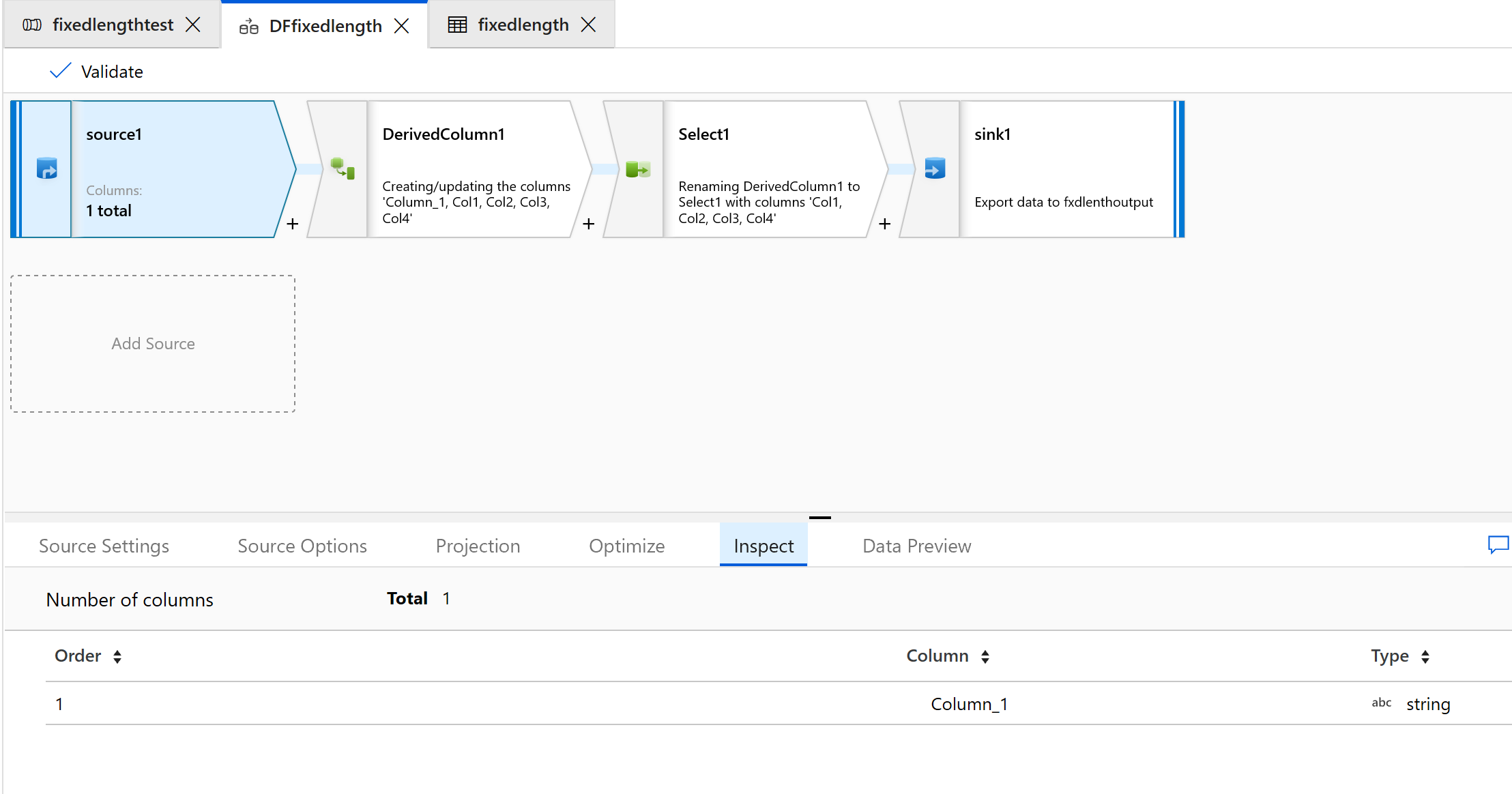Close the fixedlength dataset tab
The height and width of the screenshot is (794, 1512).
click(588, 25)
